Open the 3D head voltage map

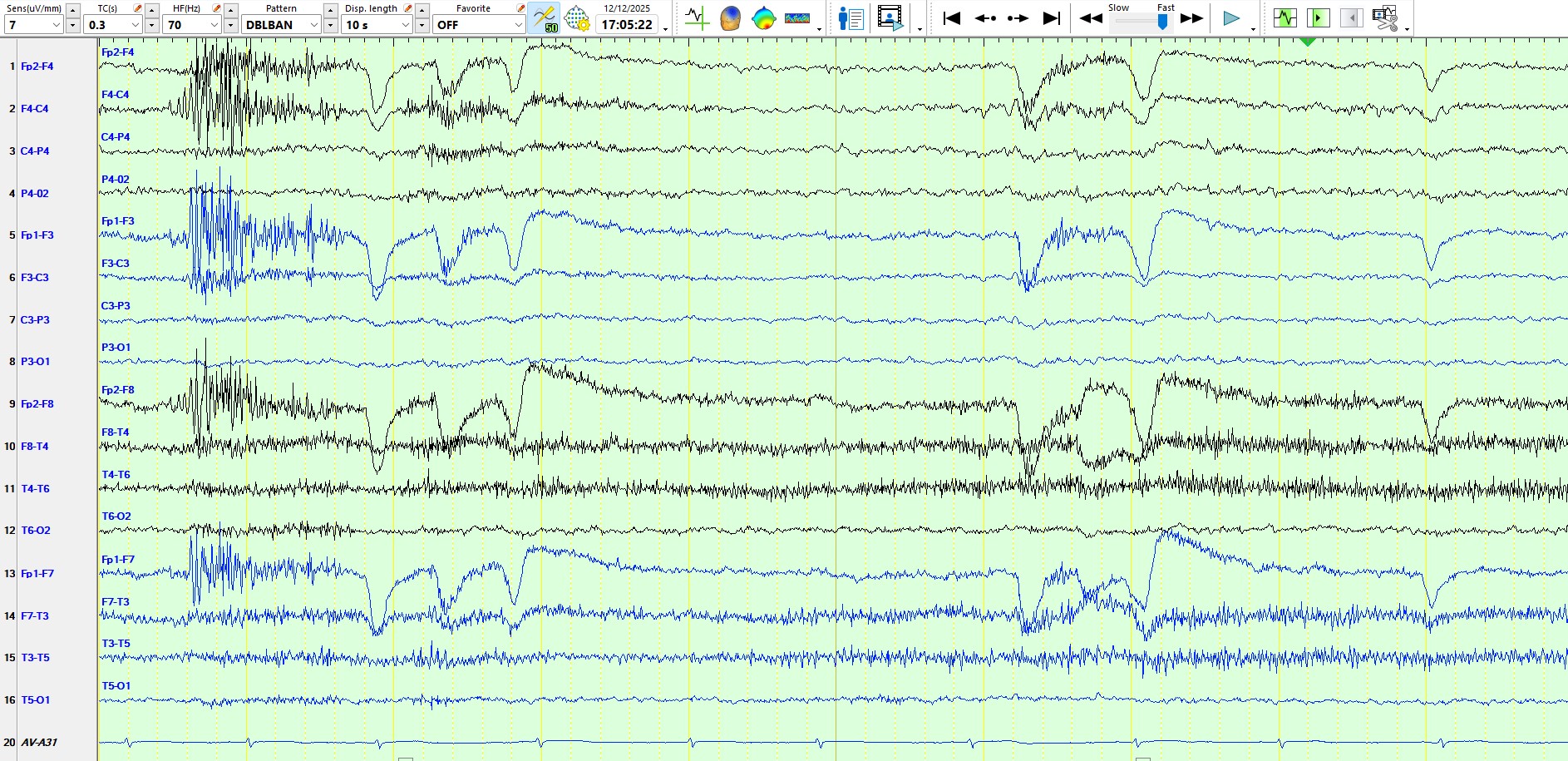pyautogui.click(x=730, y=17)
